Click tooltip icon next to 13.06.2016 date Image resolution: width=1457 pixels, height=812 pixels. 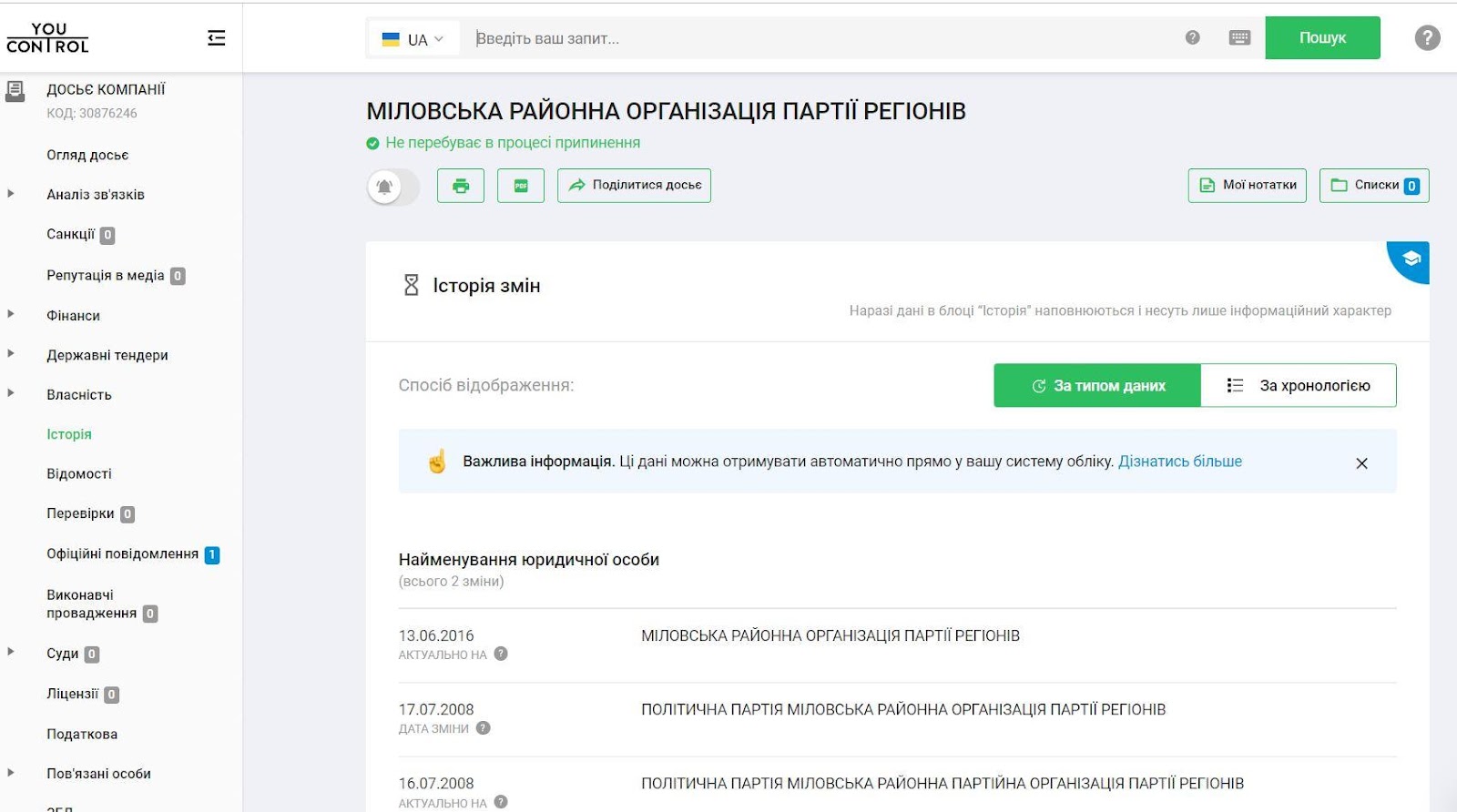(501, 654)
